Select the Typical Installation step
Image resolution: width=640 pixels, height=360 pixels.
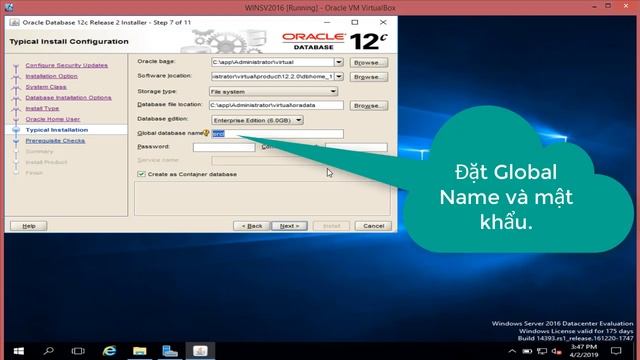click(57, 130)
